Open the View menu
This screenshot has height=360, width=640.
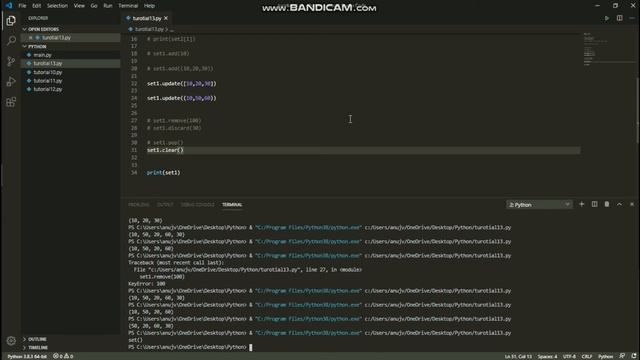point(79,6)
